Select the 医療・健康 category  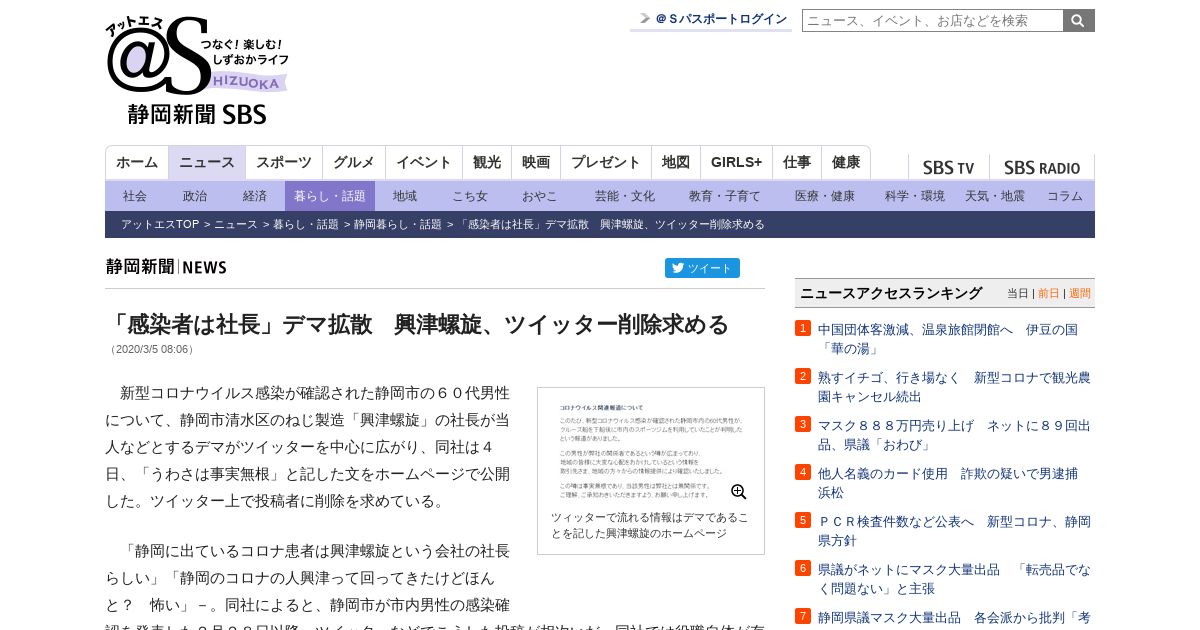825,196
